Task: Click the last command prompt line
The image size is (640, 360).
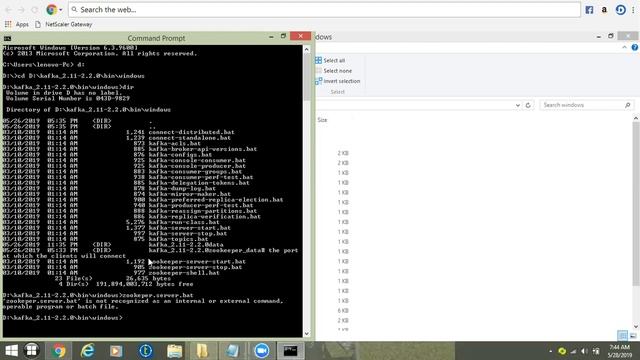Action: tap(62, 318)
